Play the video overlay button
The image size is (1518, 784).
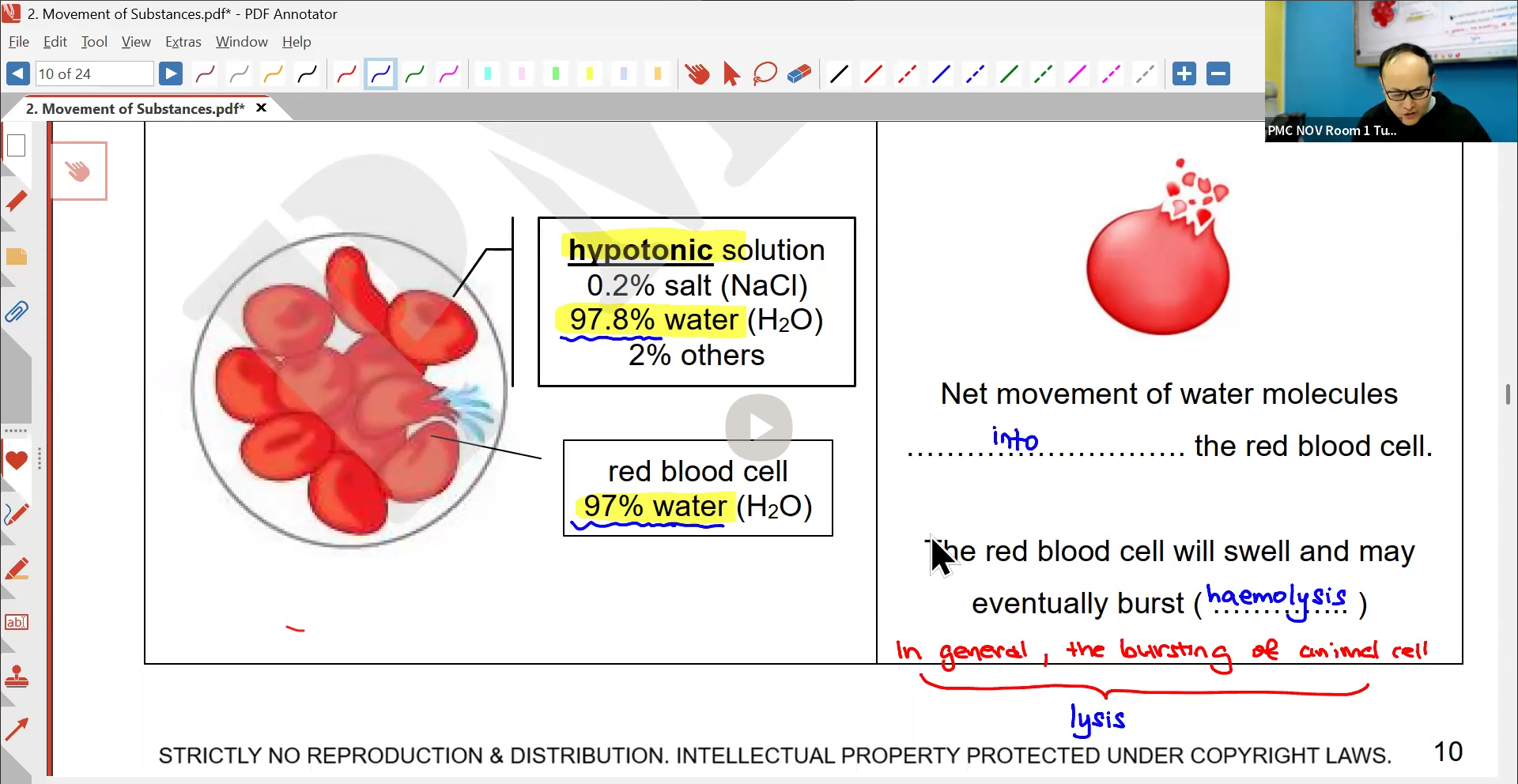759,428
